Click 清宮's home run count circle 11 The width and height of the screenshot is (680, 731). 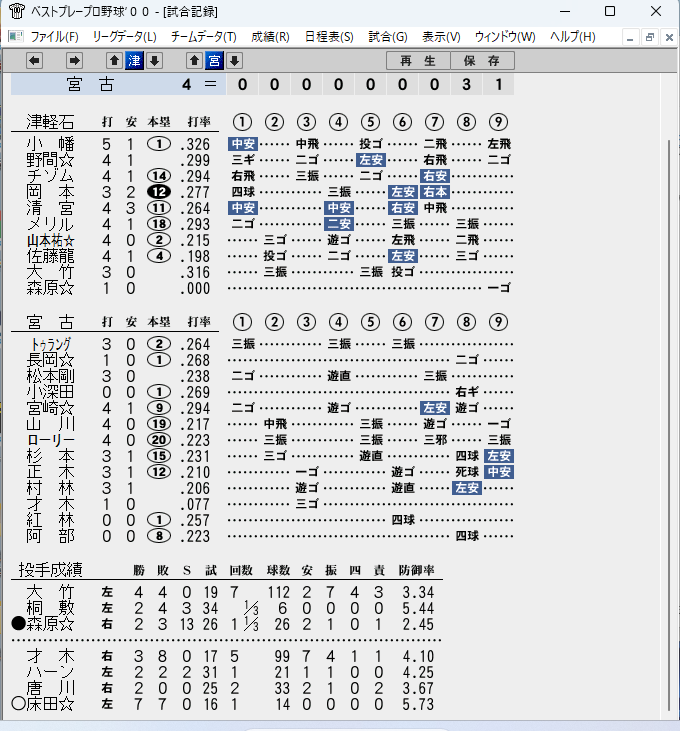[159, 208]
